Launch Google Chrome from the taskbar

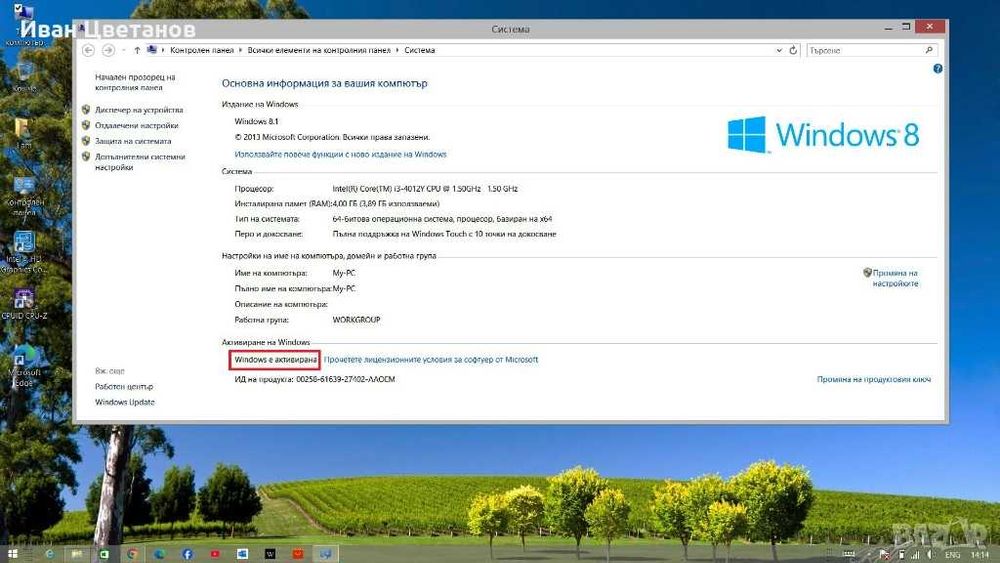coord(132,554)
